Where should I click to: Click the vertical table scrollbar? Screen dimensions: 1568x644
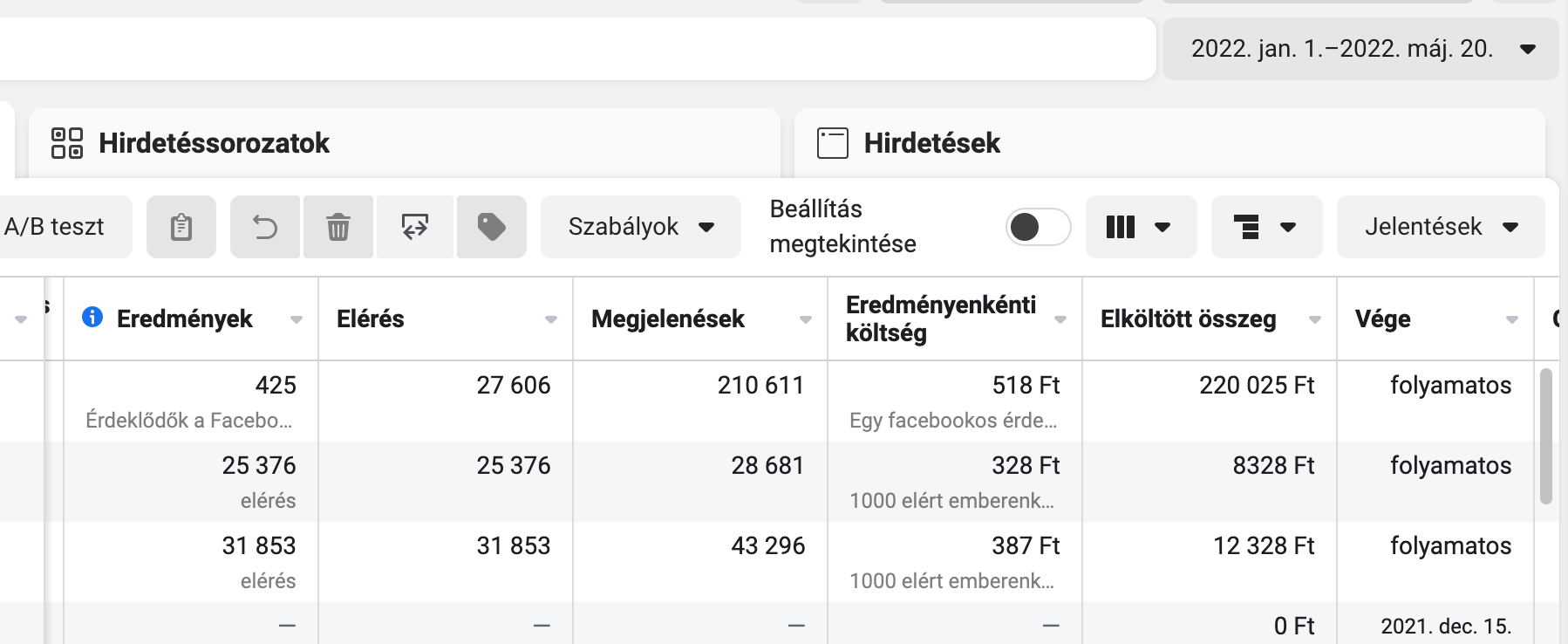tap(1546, 436)
